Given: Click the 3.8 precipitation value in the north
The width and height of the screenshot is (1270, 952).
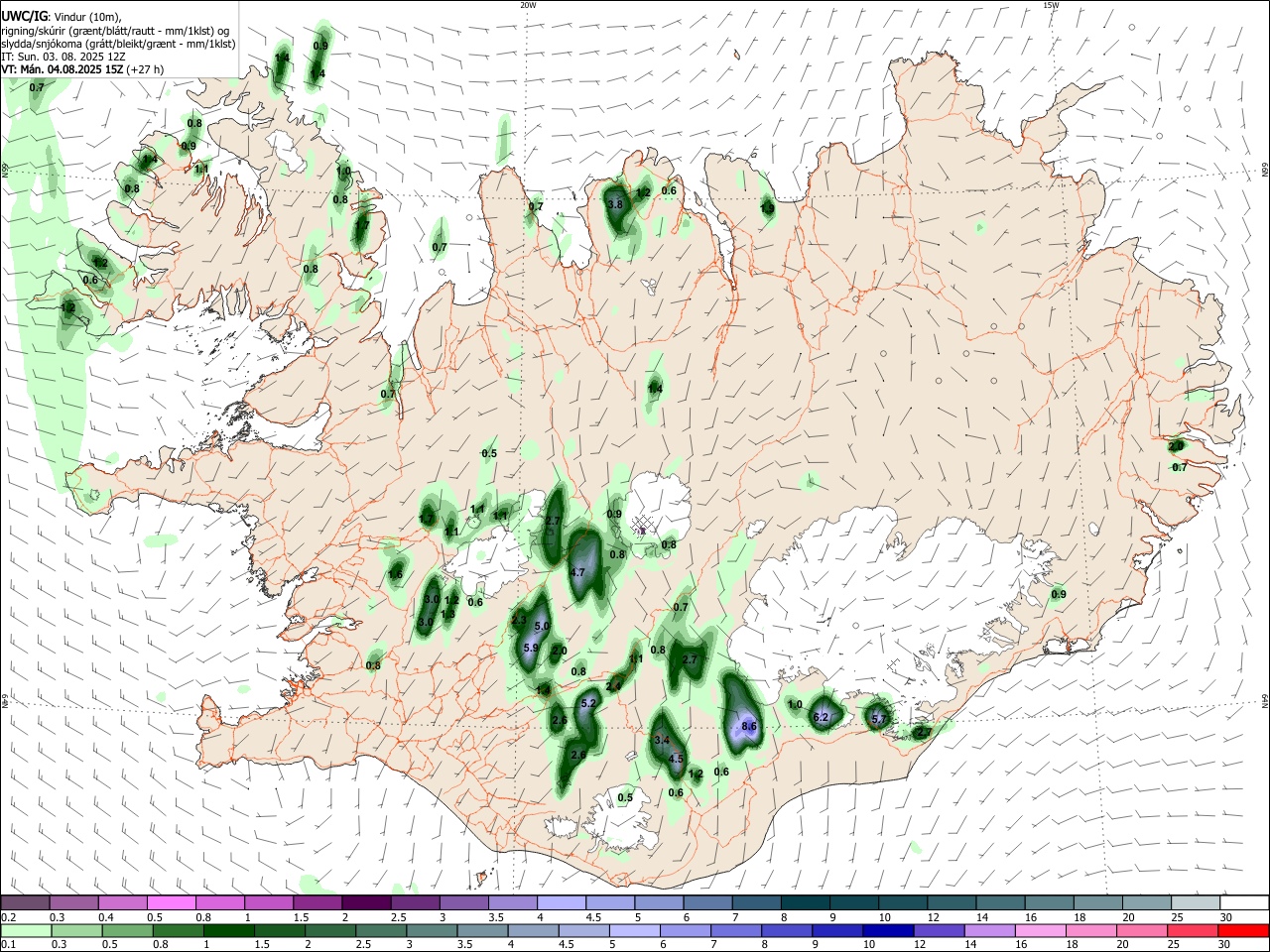Looking at the screenshot, I should coord(614,204).
